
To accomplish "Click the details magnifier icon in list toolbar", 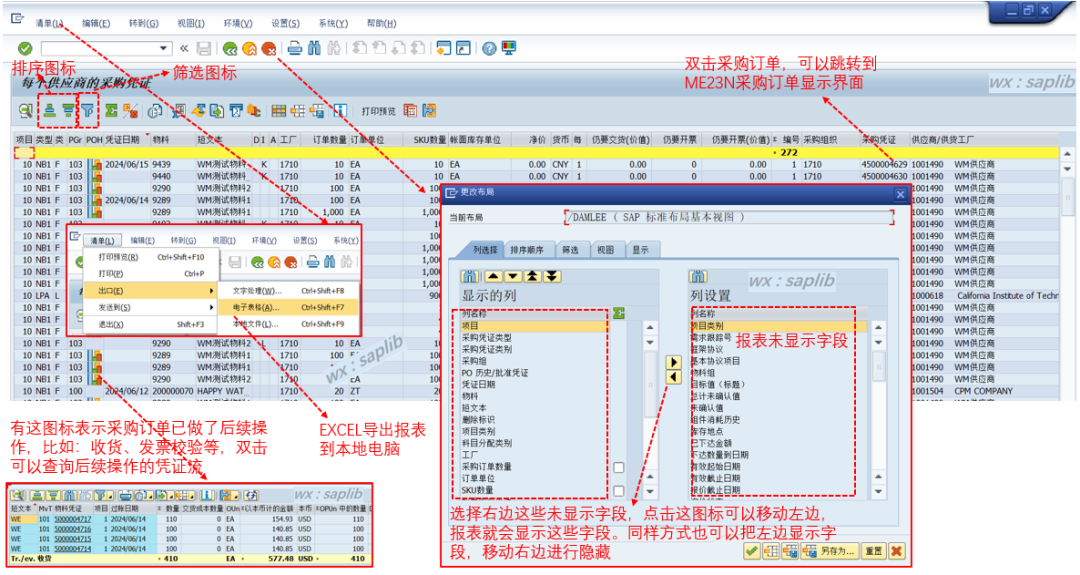I will 25,110.
